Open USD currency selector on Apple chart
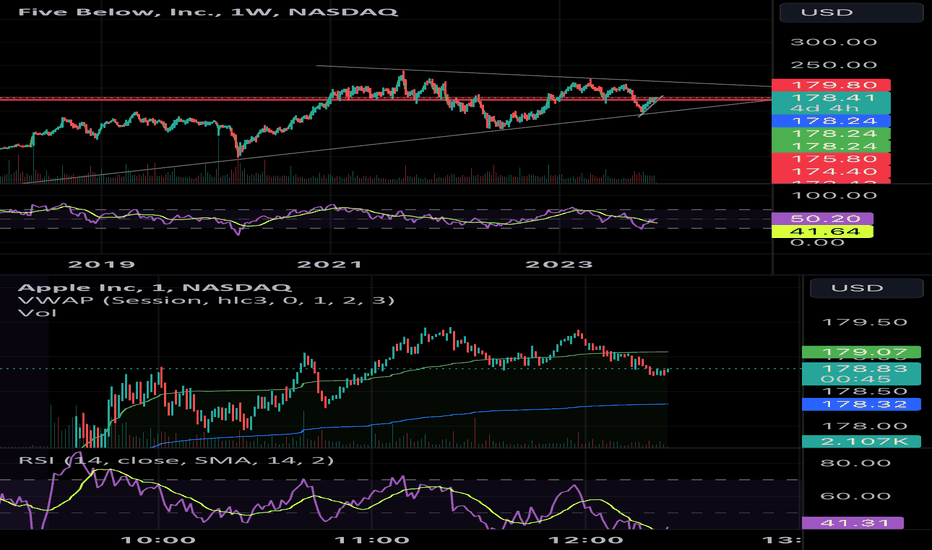This screenshot has height=550, width=932. click(865, 288)
